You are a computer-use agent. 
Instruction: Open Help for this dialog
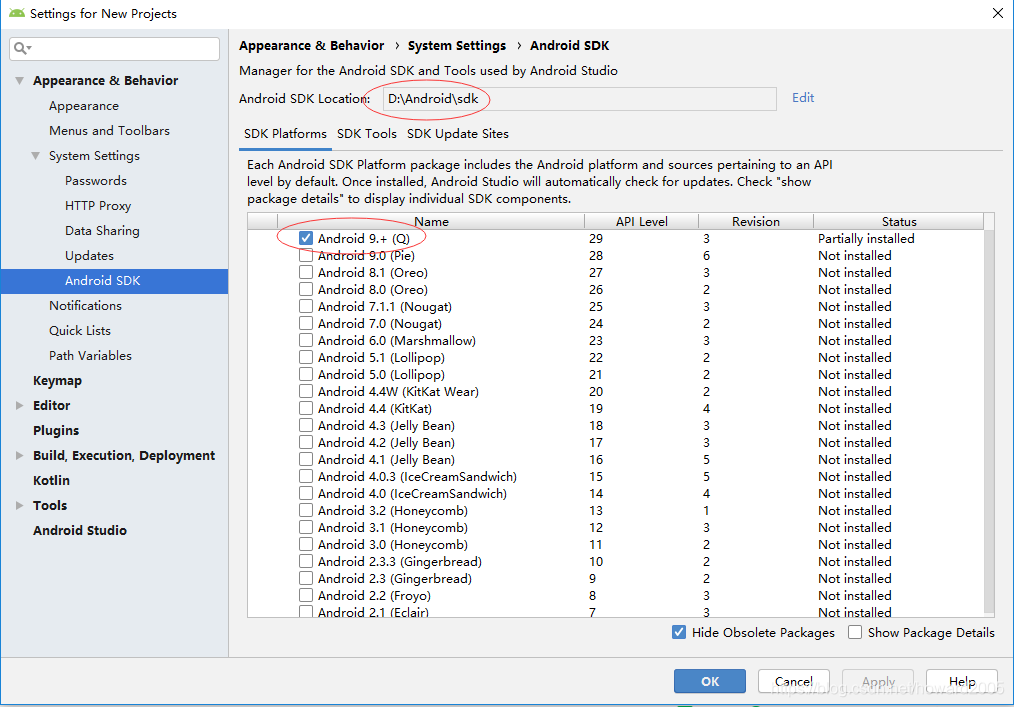coord(962,681)
